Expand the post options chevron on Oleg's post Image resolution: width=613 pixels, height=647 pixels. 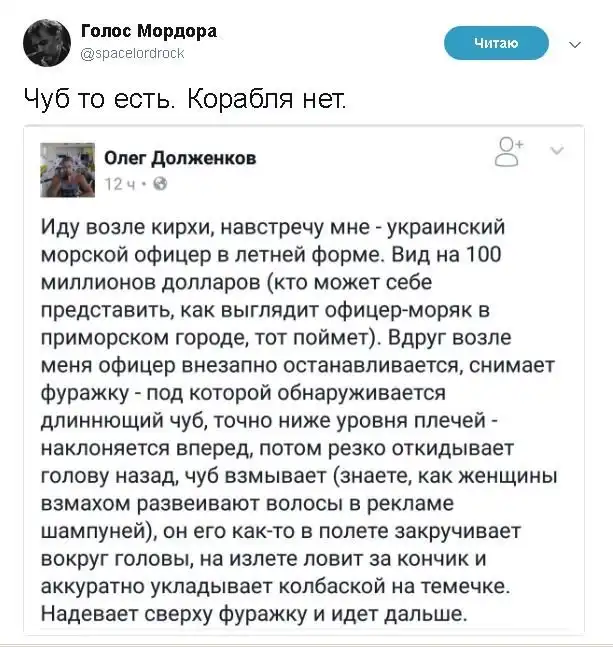[x=557, y=151]
